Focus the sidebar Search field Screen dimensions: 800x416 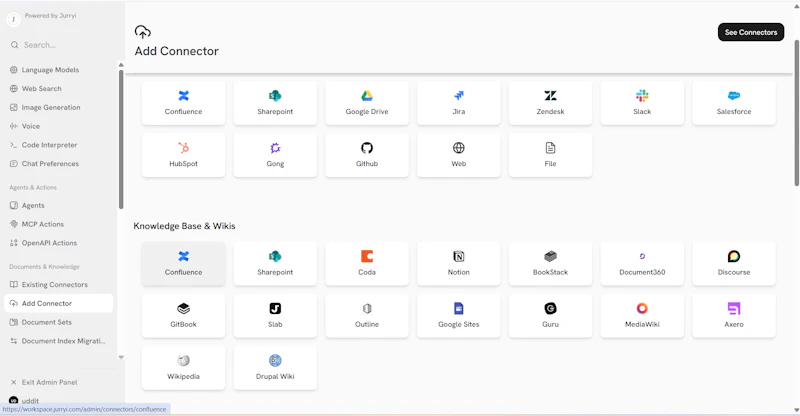tap(59, 45)
